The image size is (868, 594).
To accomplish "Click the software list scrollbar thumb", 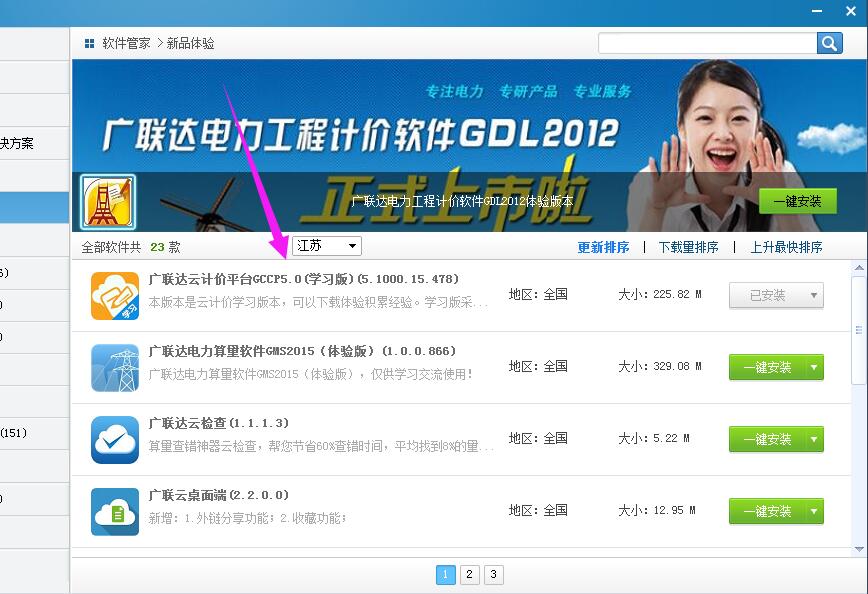I will pos(859,330).
